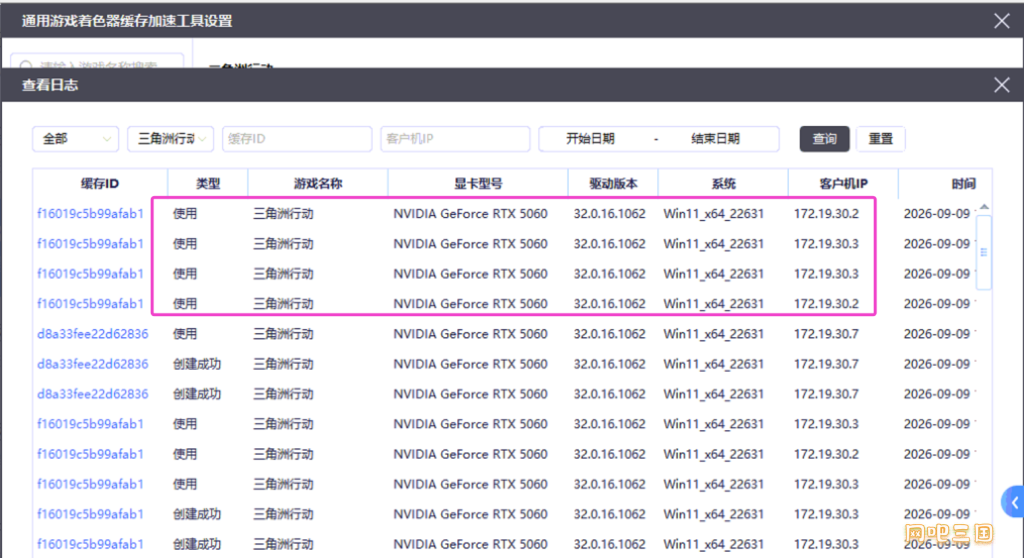Expand the blue side panel chevron tab

(1013, 502)
